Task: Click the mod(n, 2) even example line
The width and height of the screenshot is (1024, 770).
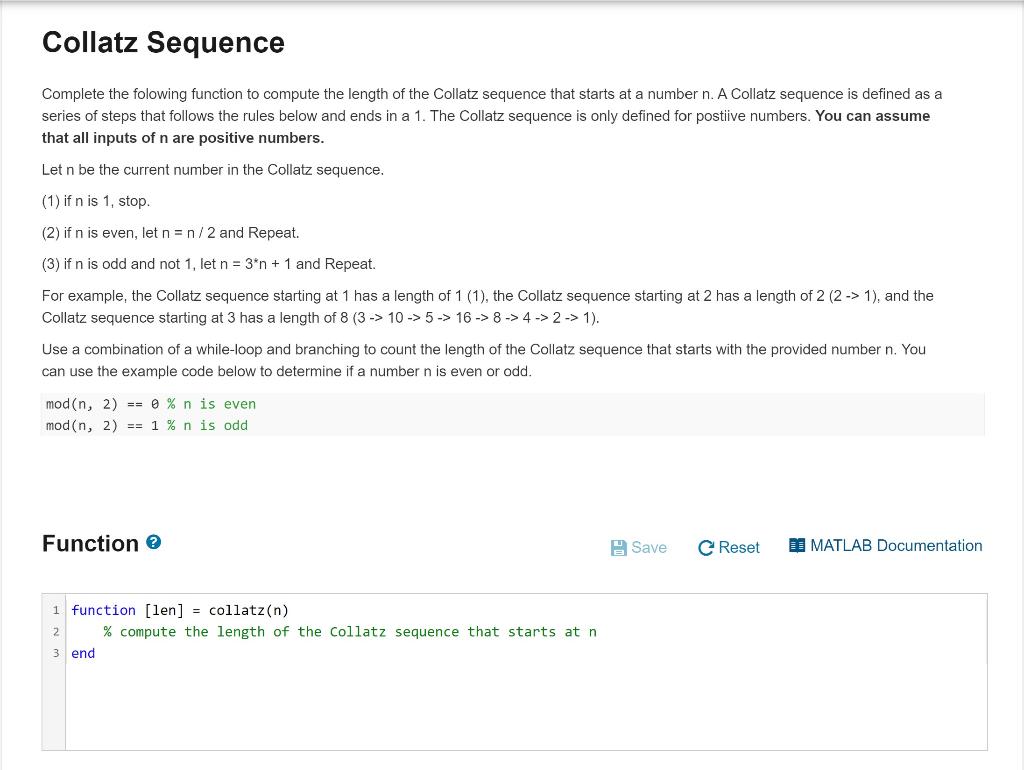Action: (150, 404)
